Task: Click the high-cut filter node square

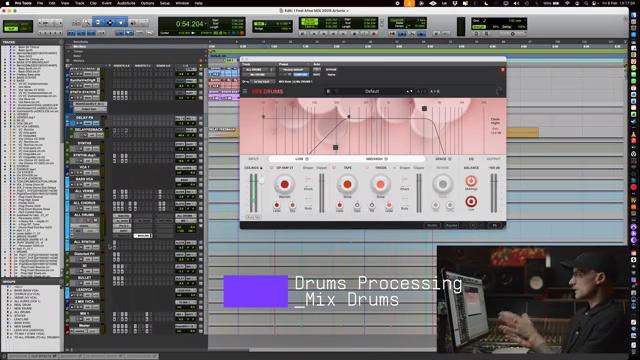Action: click(424, 109)
